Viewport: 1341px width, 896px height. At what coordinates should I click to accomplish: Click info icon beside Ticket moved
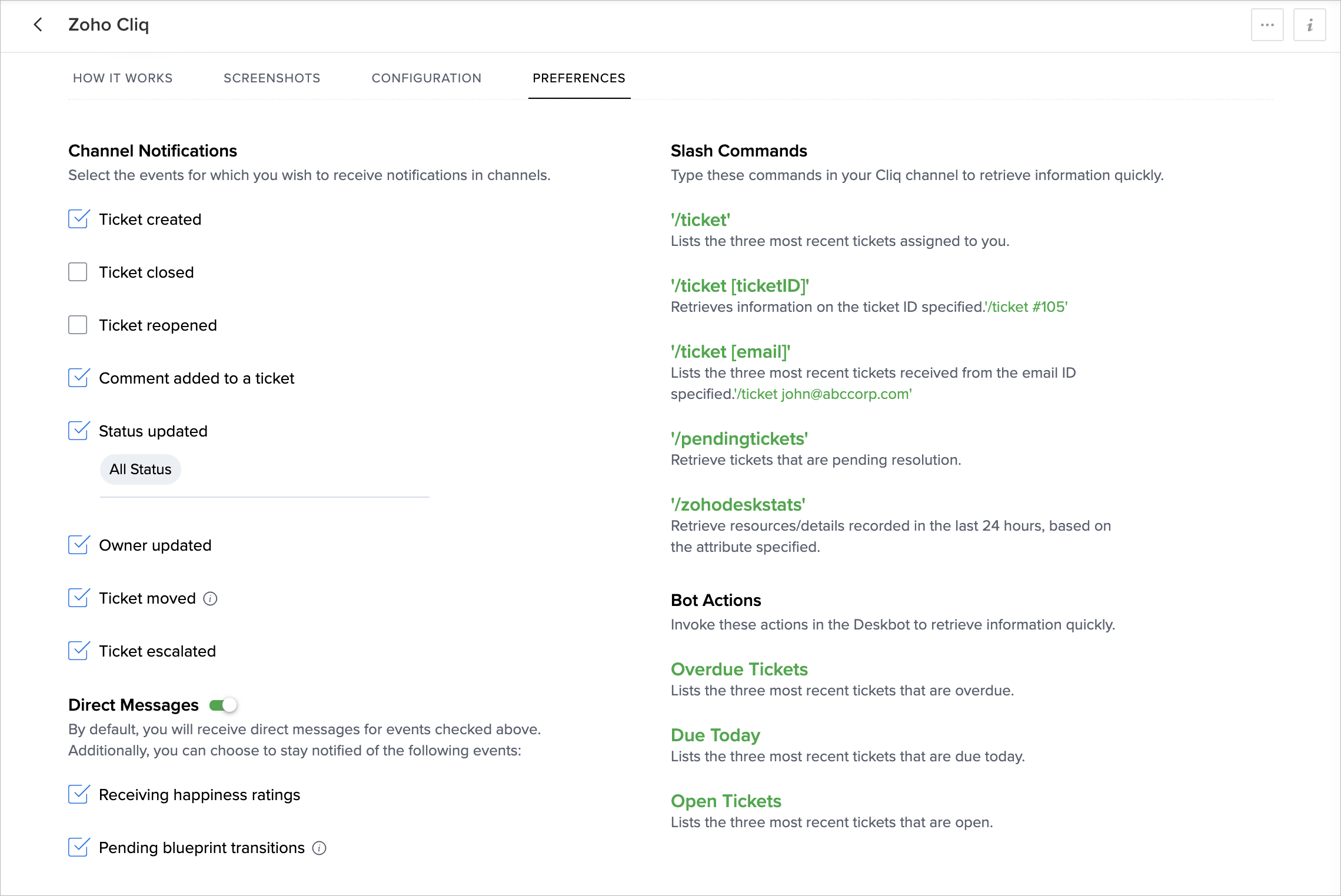tap(210, 598)
